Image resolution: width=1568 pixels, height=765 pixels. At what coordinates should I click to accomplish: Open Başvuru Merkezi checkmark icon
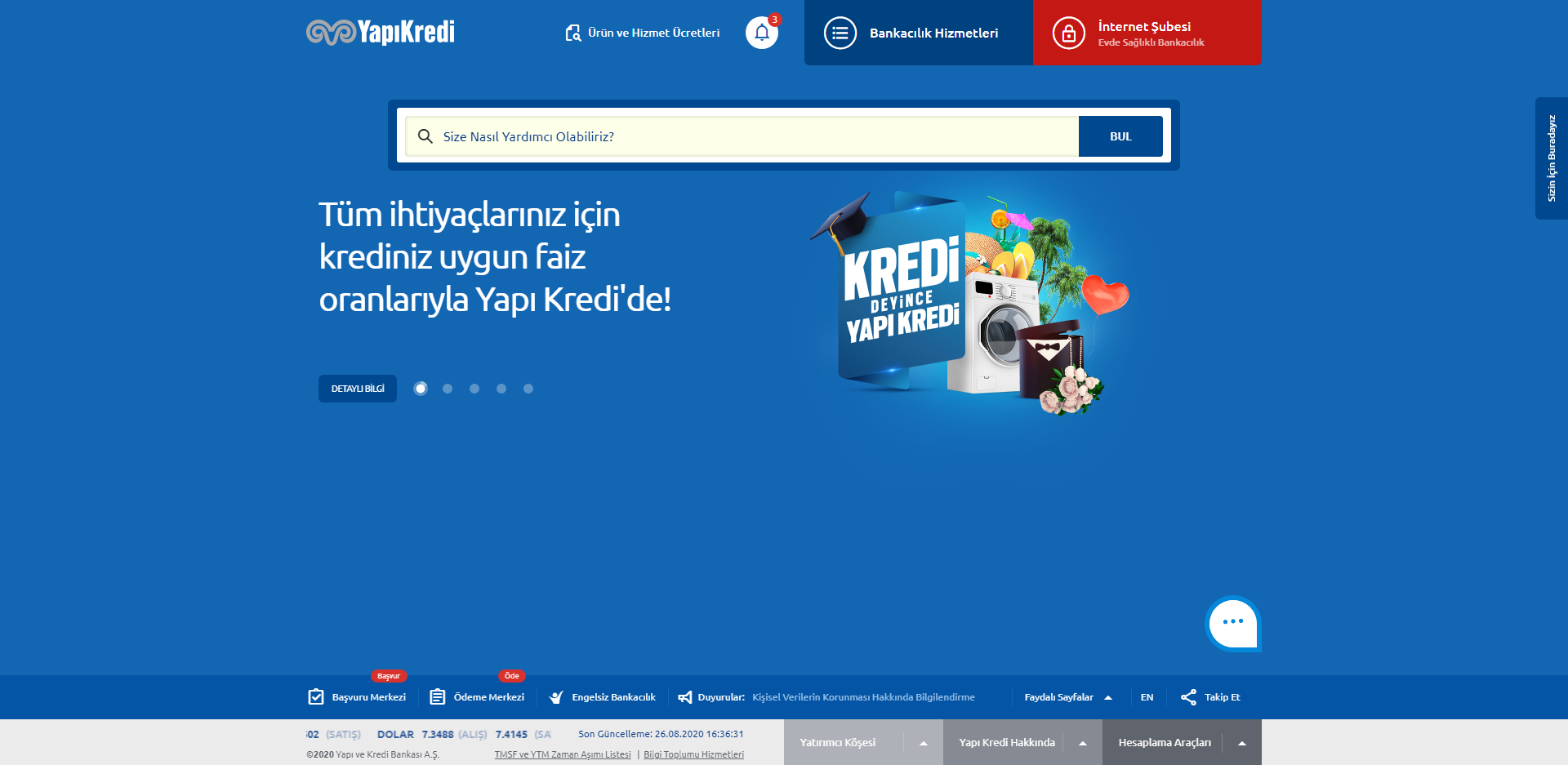[x=316, y=697]
